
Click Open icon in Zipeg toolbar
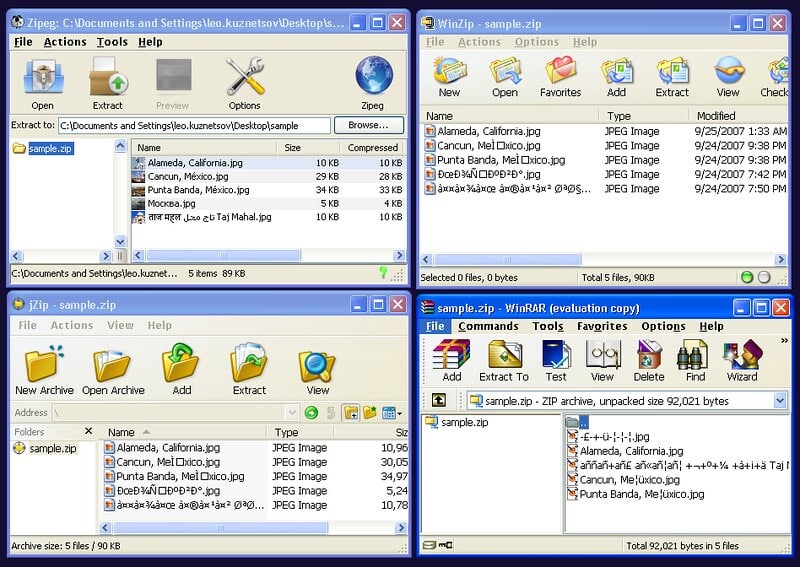pyautogui.click(x=43, y=77)
